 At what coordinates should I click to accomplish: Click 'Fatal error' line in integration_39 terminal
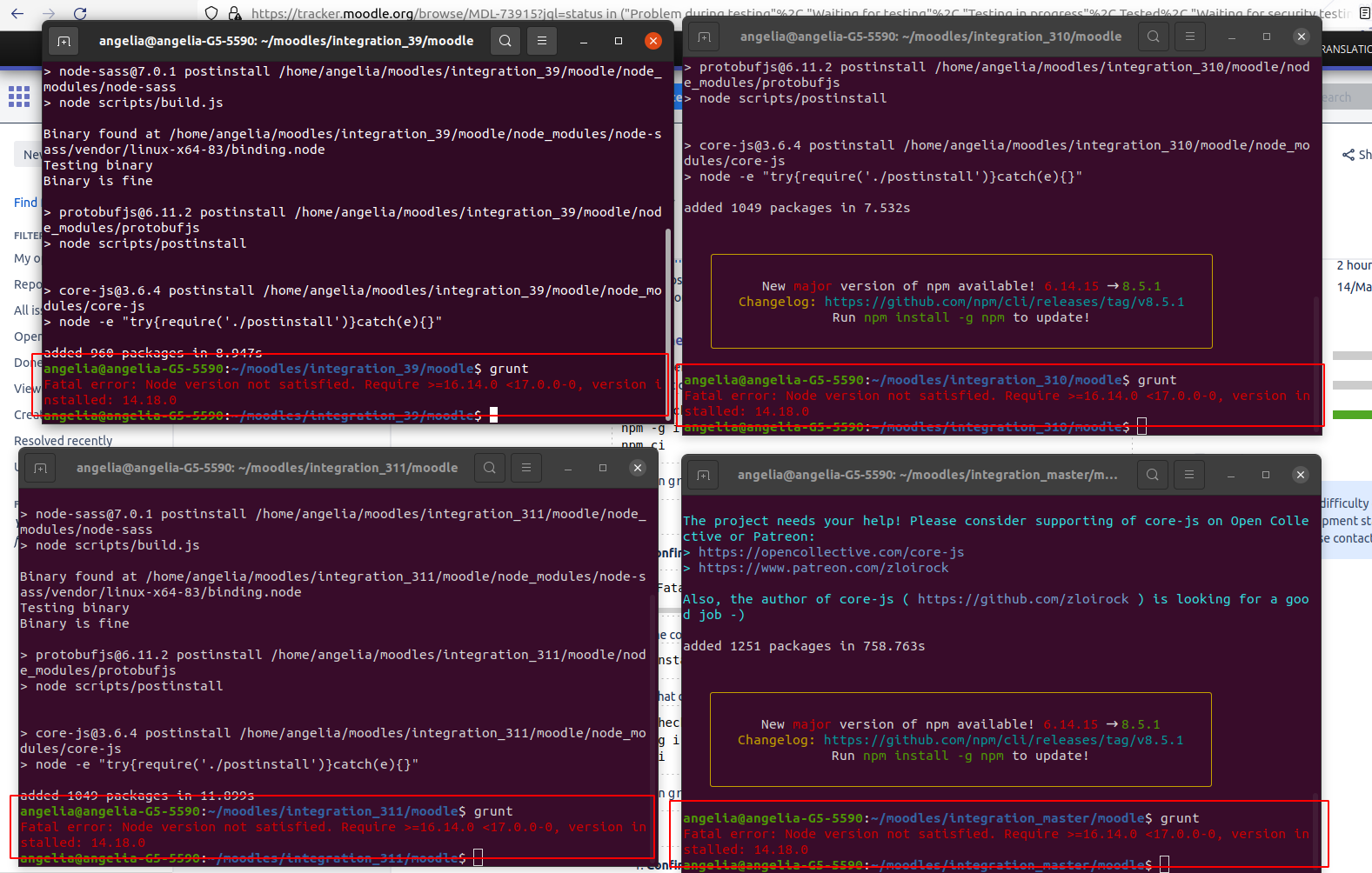[x=352, y=392]
